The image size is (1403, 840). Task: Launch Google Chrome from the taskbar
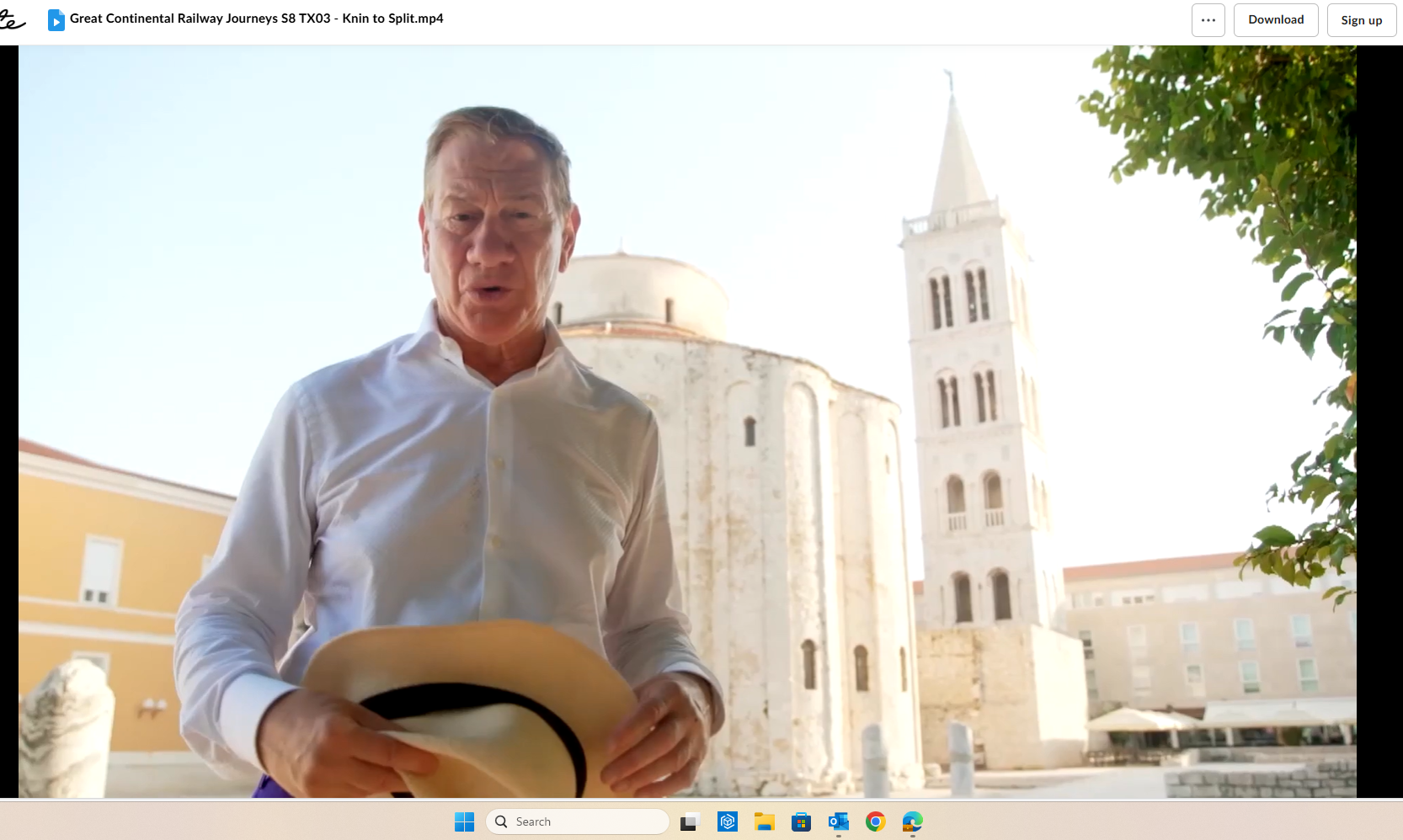[875, 821]
